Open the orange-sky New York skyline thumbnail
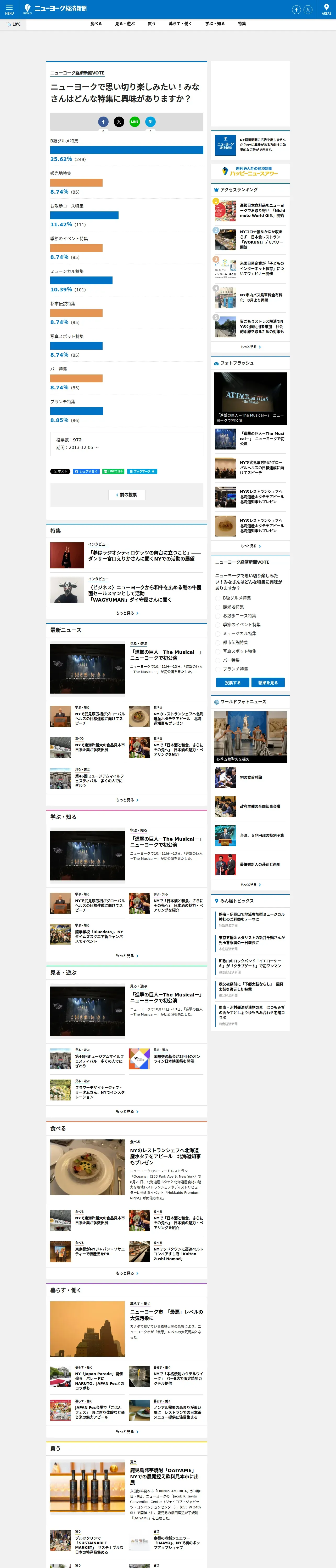Viewport: 336px width, 1568px height. 87,1329
